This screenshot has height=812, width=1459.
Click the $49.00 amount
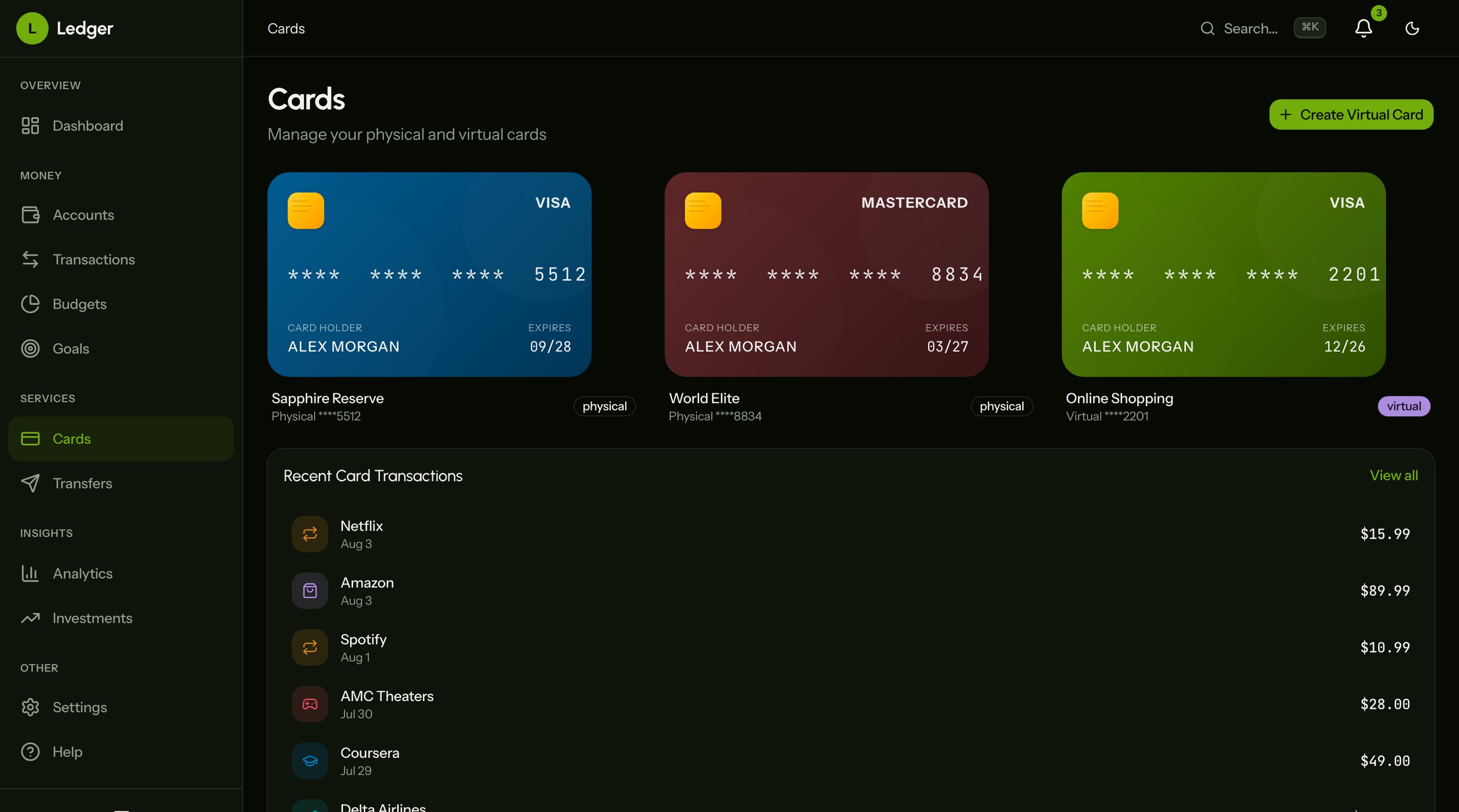(1385, 761)
